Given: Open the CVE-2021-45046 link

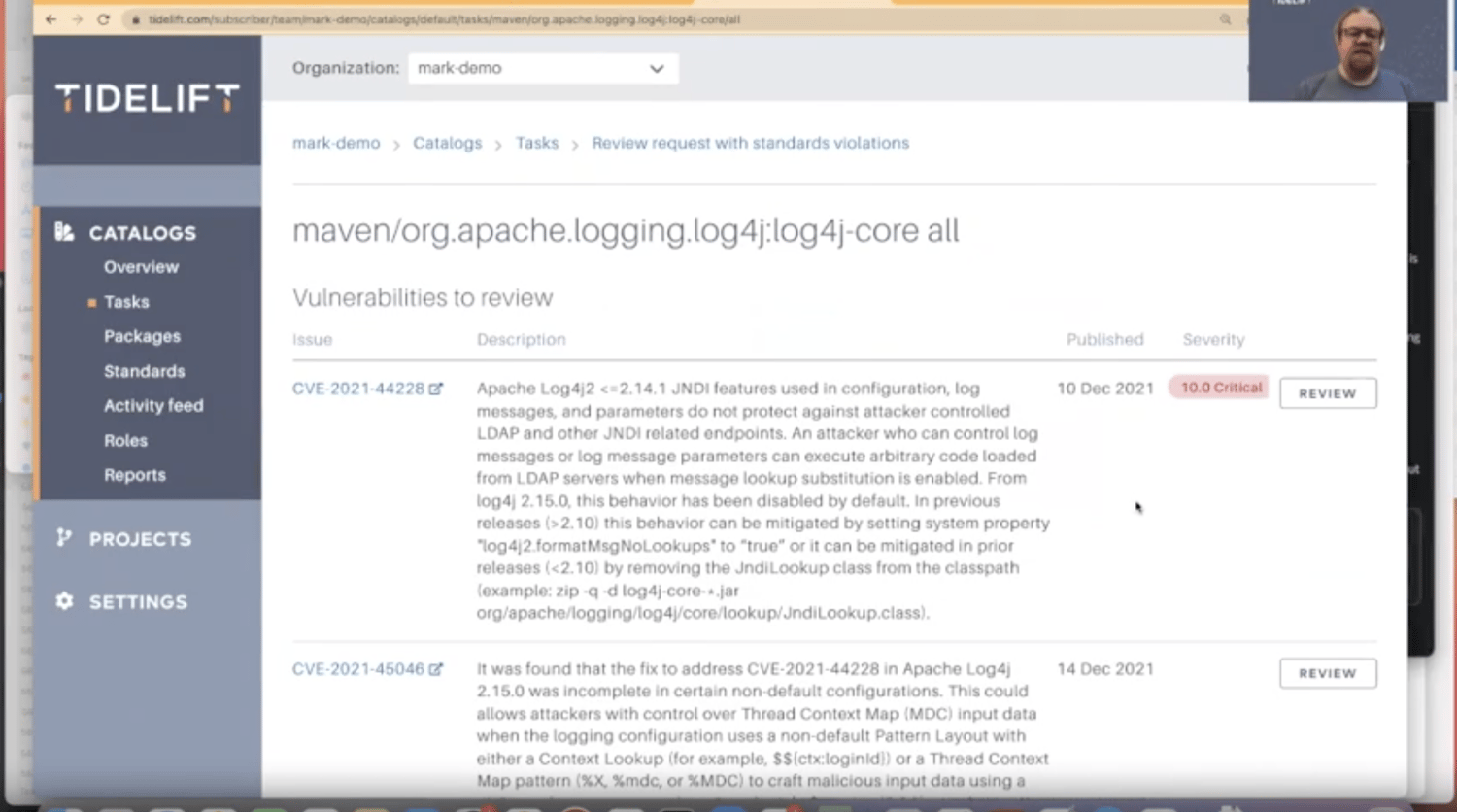Looking at the screenshot, I should [x=358, y=669].
